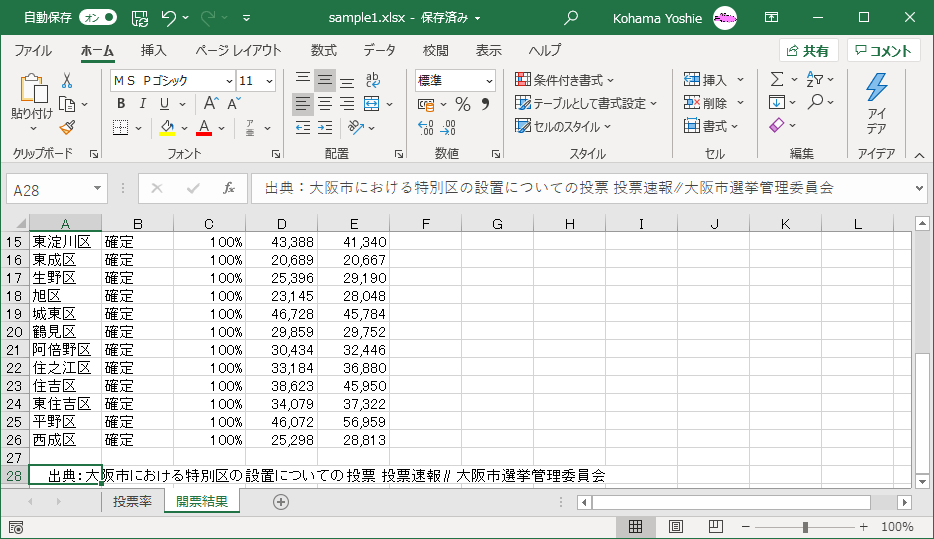
Task: Open accounting number format icon
Action: click(426, 104)
